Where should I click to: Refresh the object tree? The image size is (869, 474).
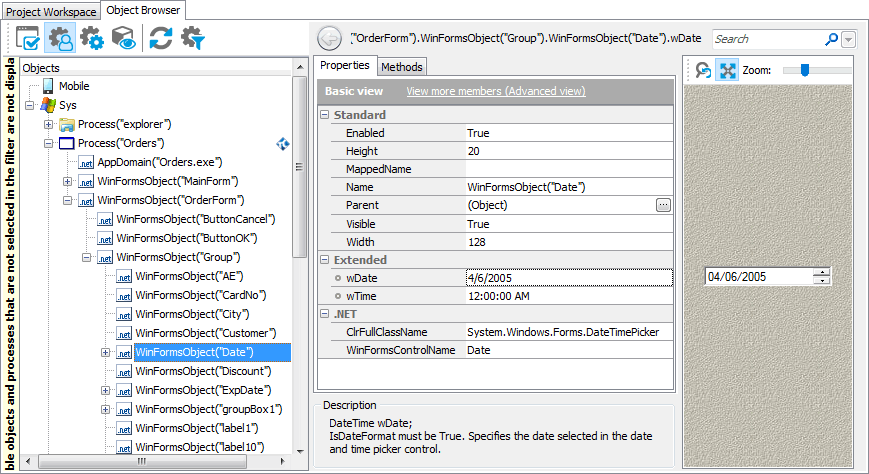(160, 39)
